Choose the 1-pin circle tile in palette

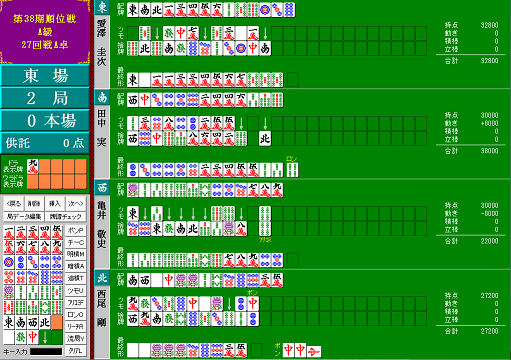[9, 262]
